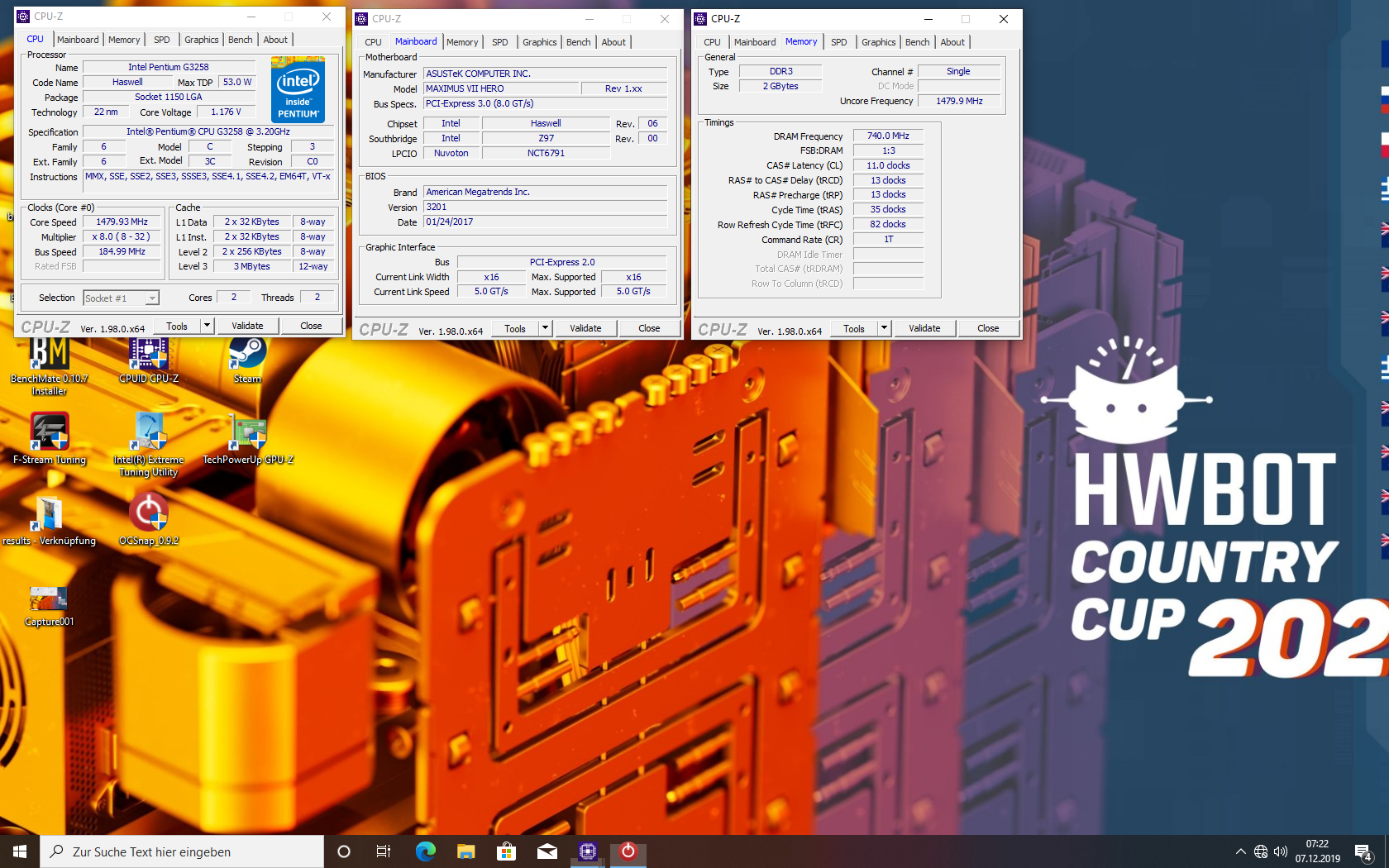
Task: Open BenchMate 0.10.7 Installer desktop icon
Action: (49, 364)
